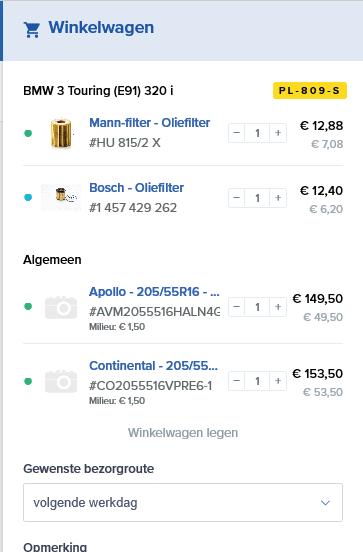Increase quantity of Apollo 205/55R16 tire

tap(278, 307)
